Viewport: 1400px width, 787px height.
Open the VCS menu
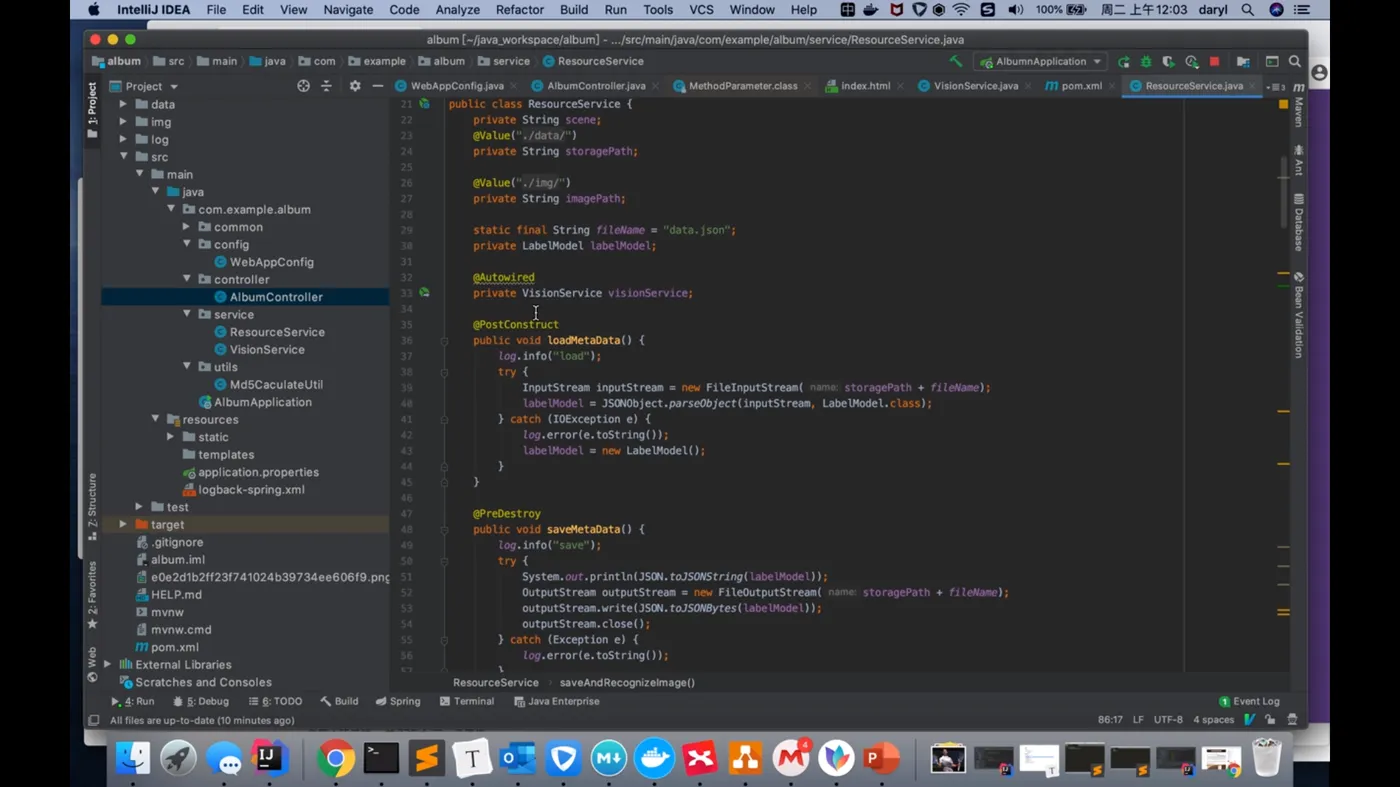point(701,10)
